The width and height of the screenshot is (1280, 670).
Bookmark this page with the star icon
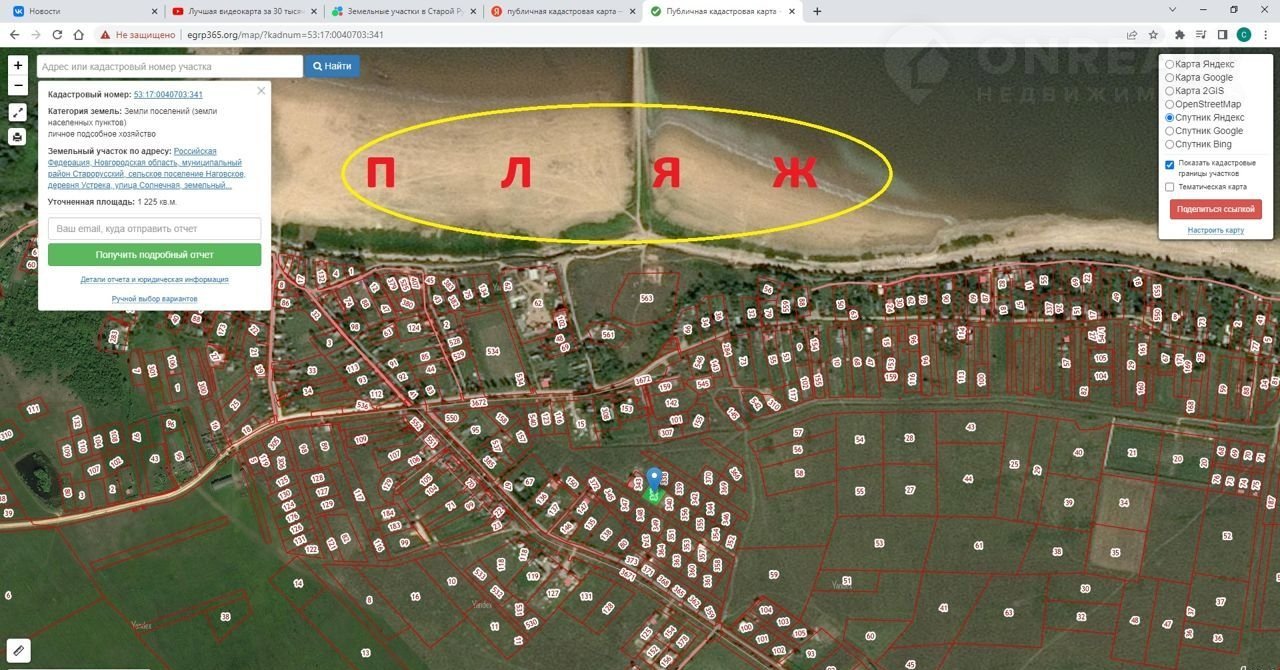1153,34
